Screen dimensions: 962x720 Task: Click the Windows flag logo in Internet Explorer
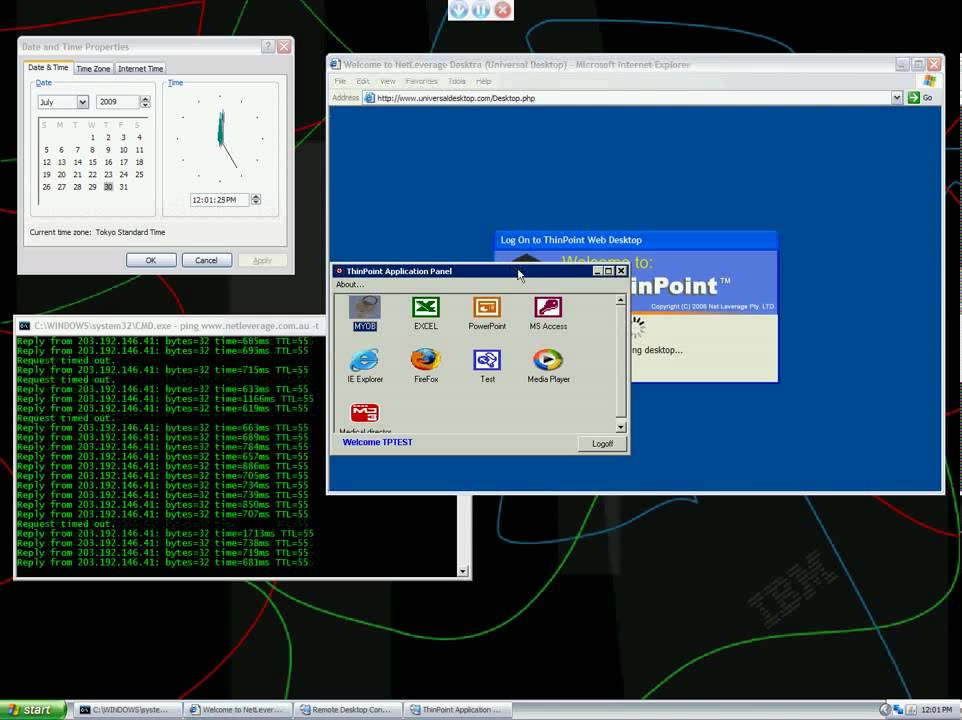929,81
